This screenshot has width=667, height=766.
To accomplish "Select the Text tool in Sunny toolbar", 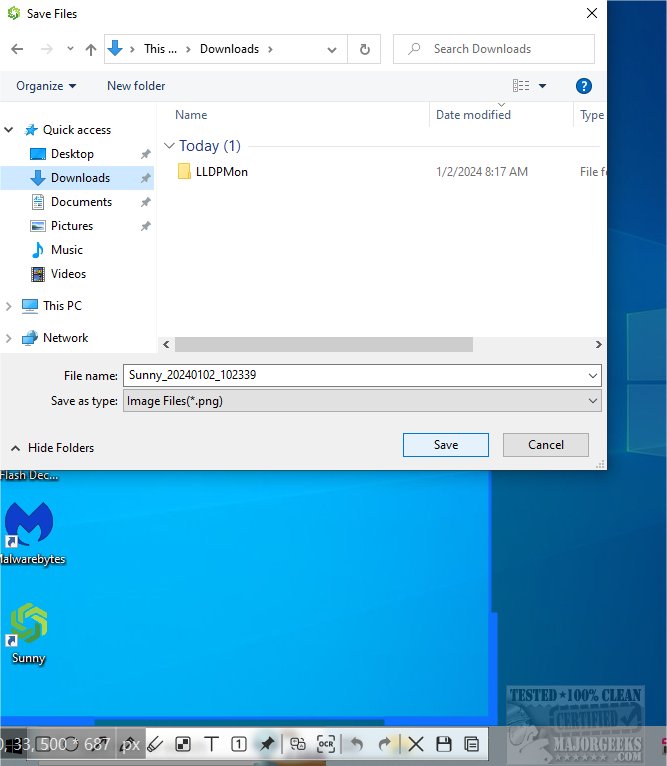I will click(x=211, y=745).
